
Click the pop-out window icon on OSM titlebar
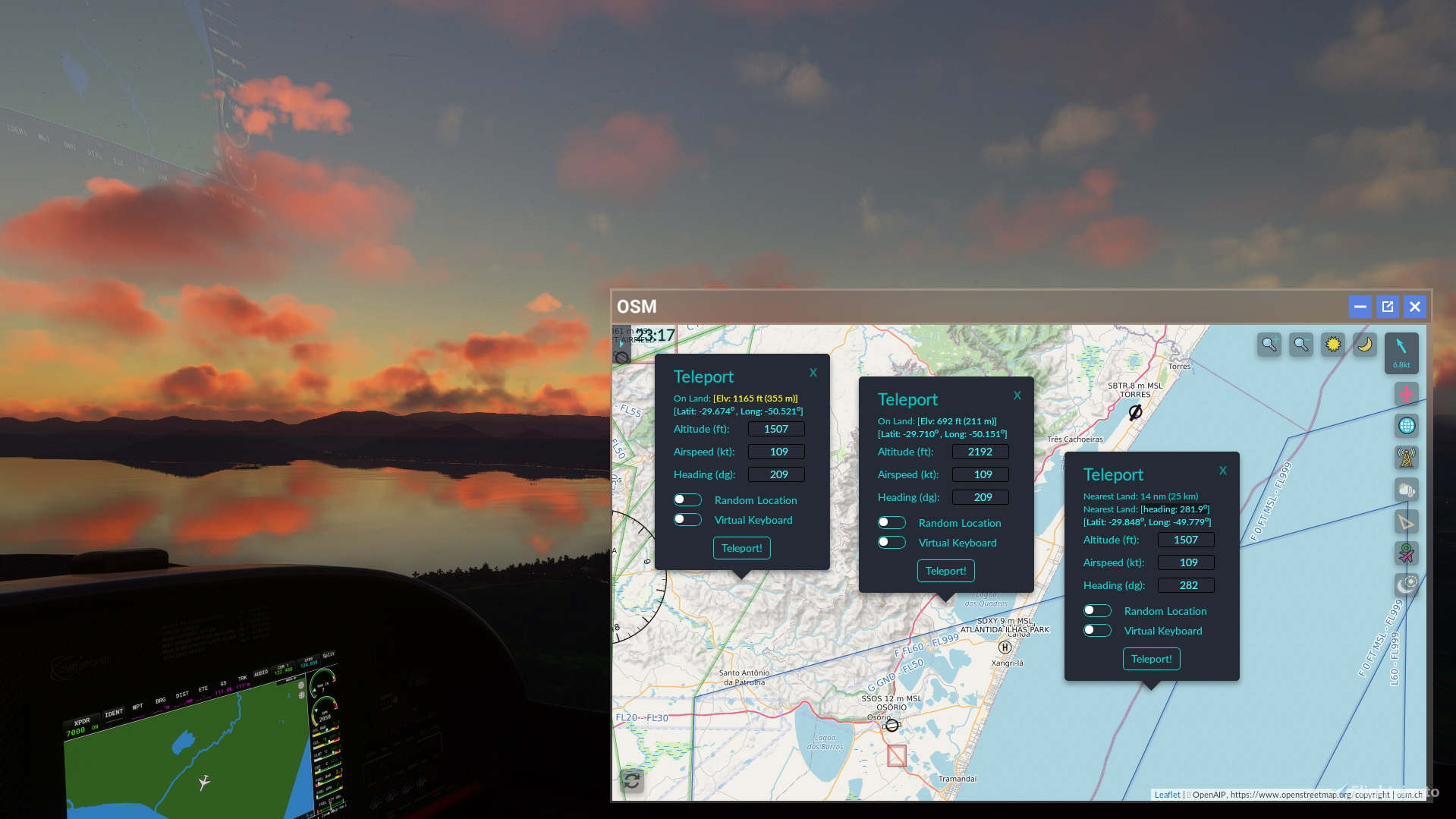tap(1387, 307)
